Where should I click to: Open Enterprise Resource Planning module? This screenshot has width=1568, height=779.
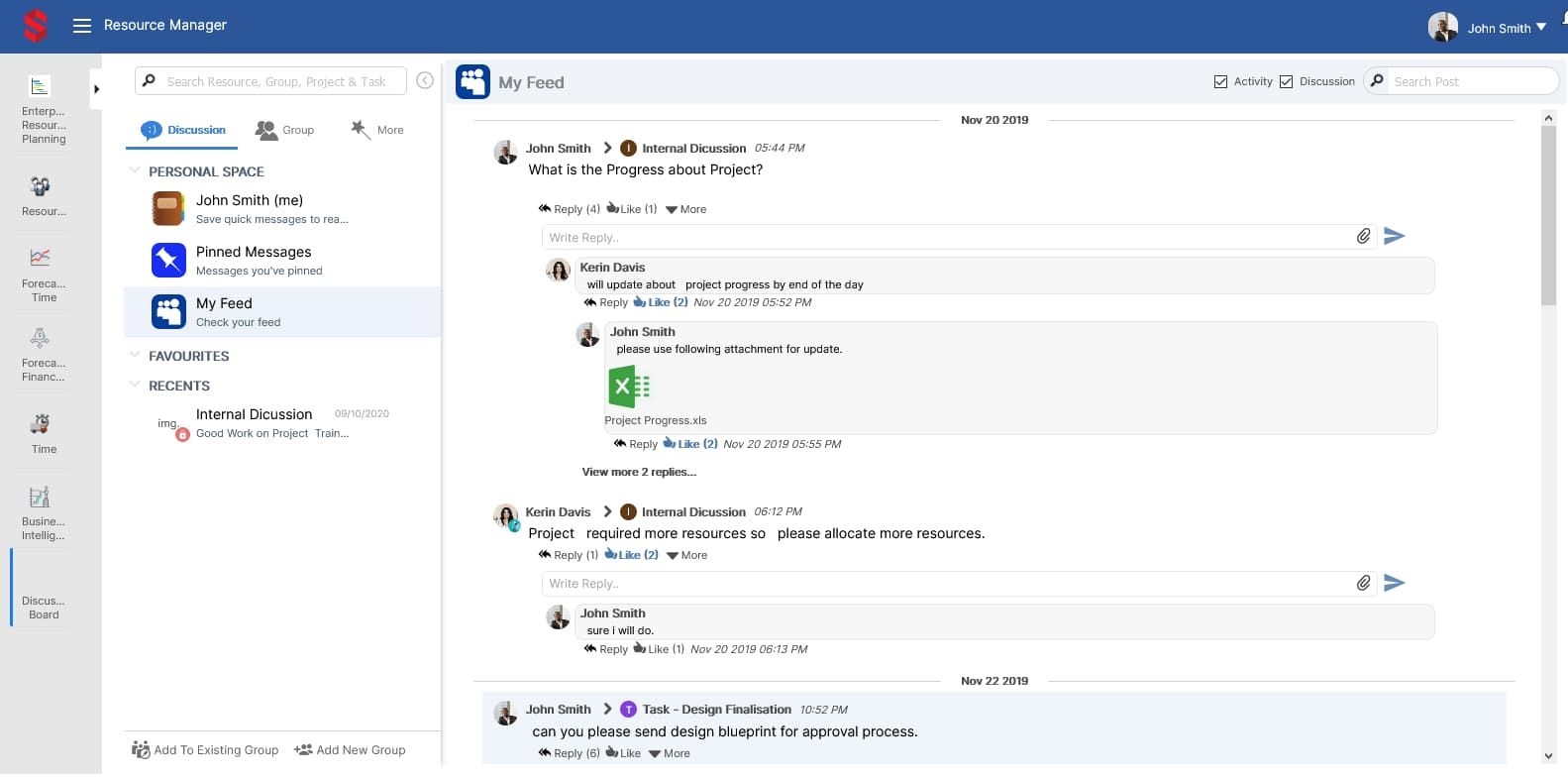44,110
